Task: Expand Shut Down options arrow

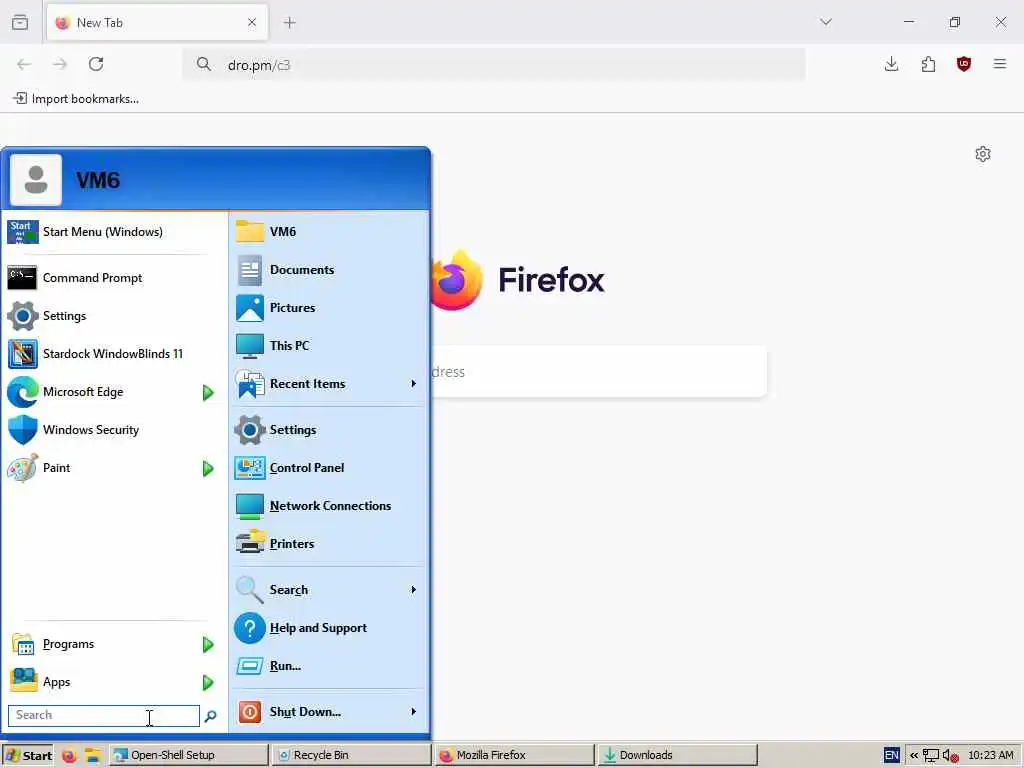Action: point(413,712)
